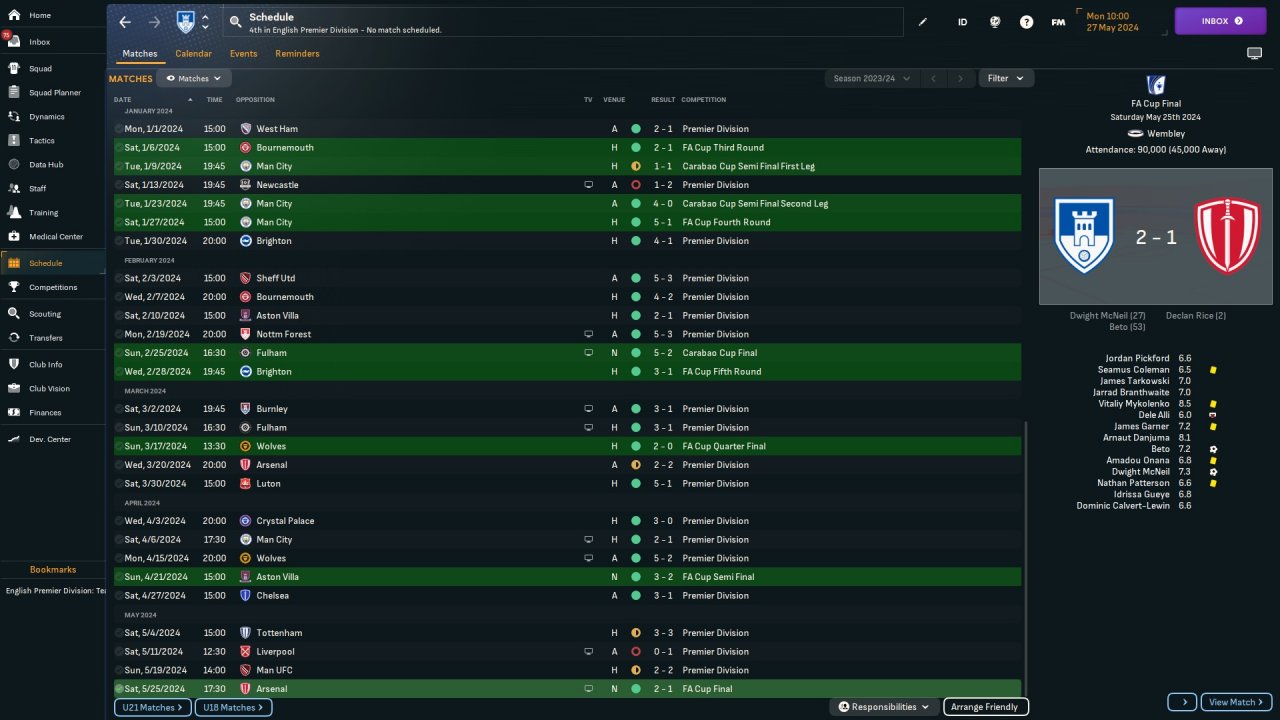Open the Scouting section
The height and width of the screenshot is (720, 1280).
(44, 313)
